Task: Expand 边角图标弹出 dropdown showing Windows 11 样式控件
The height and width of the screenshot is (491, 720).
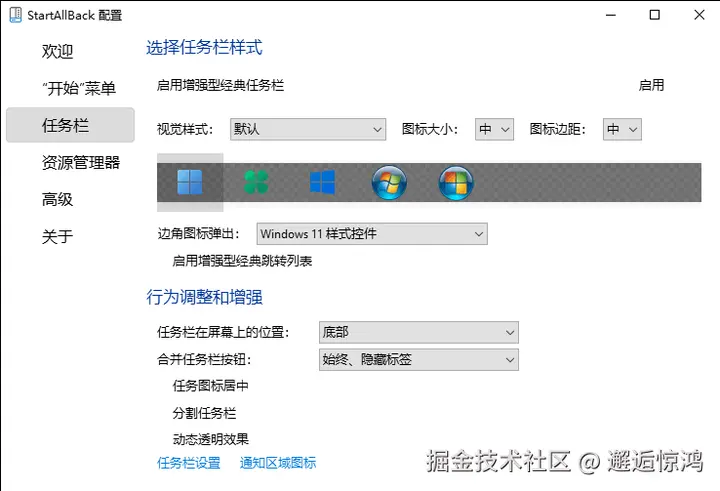Action: [372, 234]
